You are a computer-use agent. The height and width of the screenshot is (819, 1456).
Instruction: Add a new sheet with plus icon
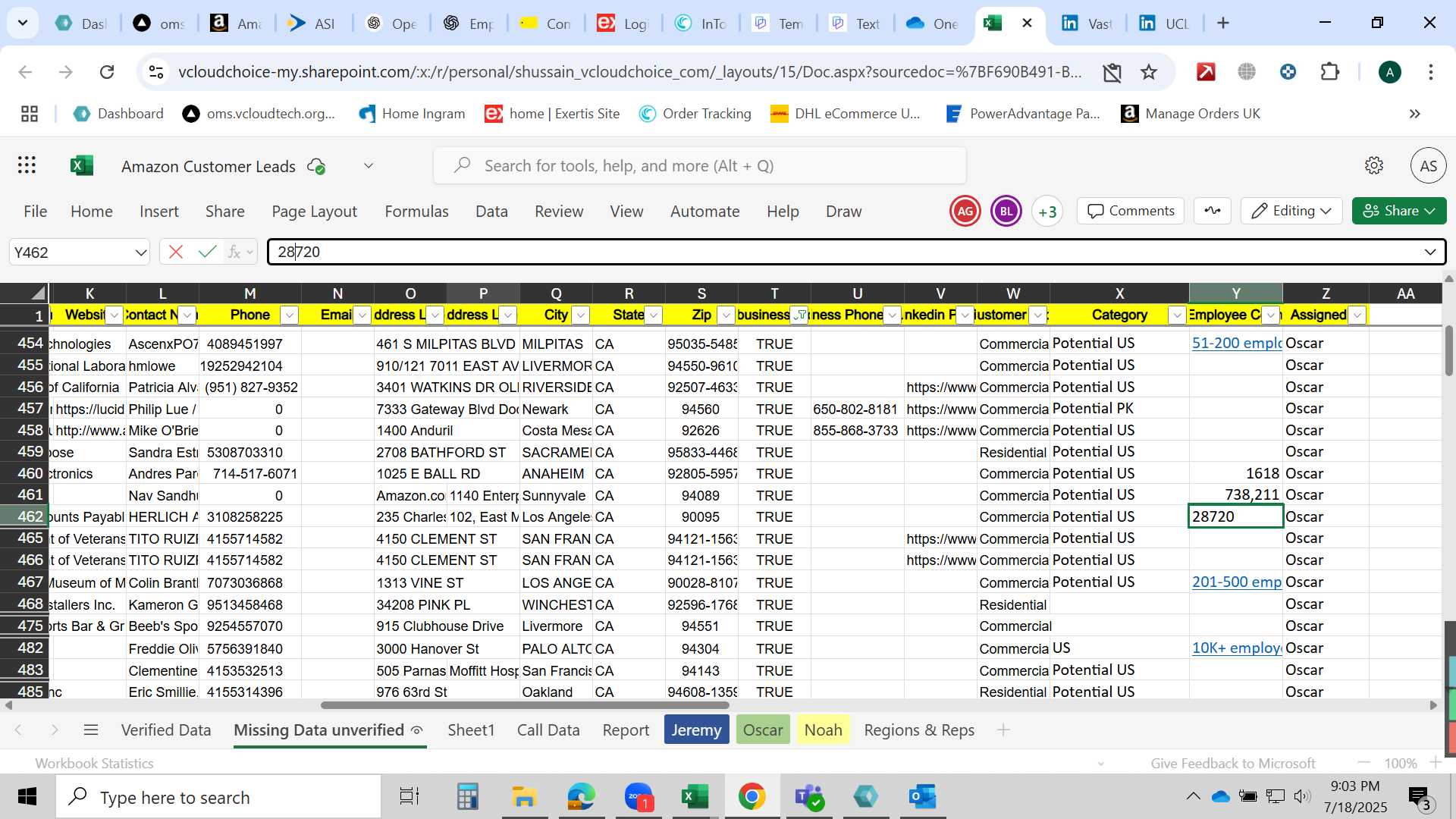coord(1003,730)
